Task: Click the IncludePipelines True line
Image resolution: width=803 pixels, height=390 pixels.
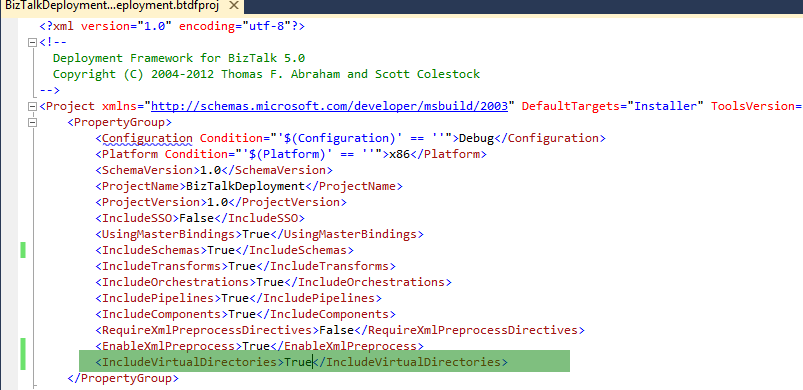Action: (239, 298)
